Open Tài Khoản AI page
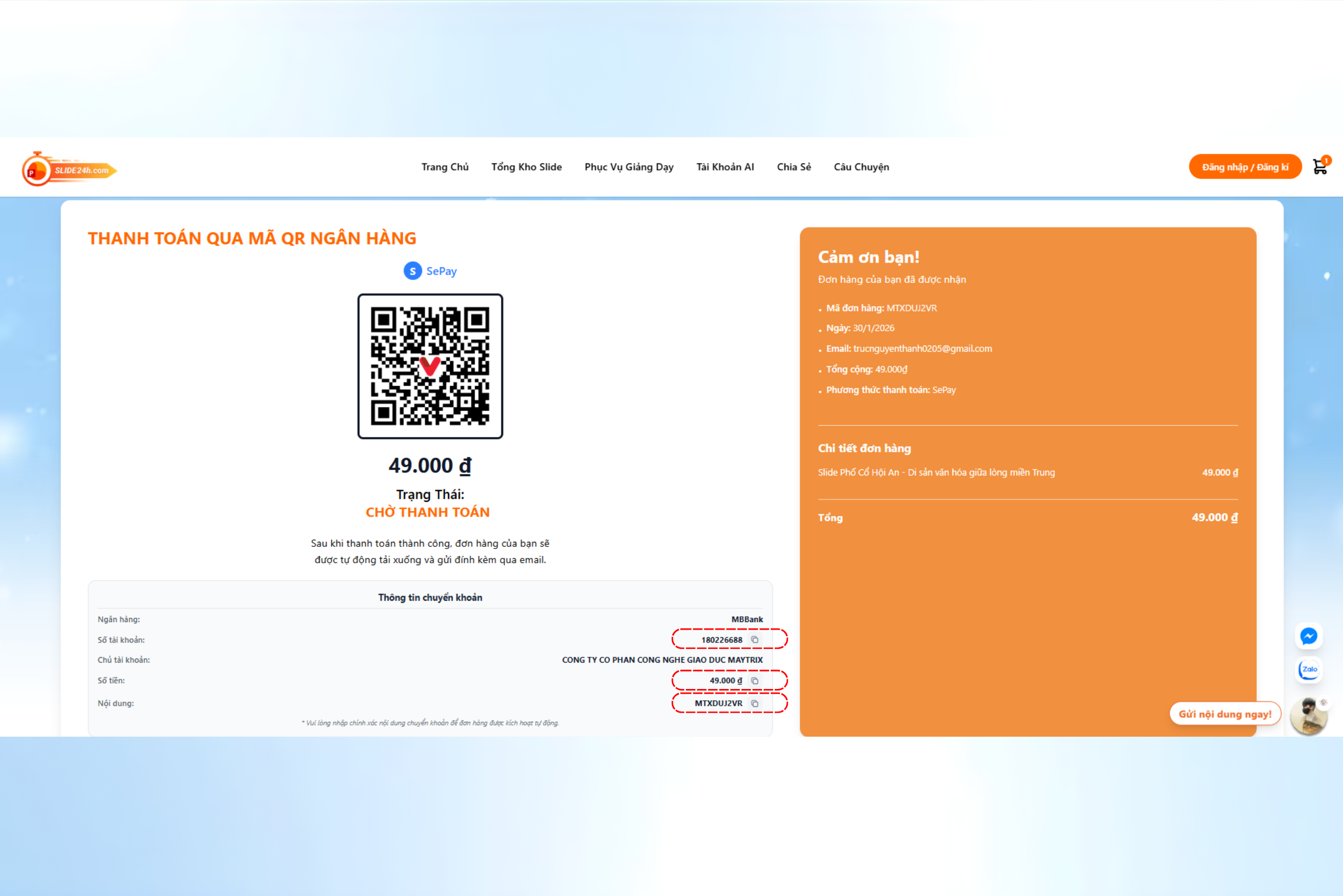Image resolution: width=1343 pixels, height=896 pixels. pos(725,167)
